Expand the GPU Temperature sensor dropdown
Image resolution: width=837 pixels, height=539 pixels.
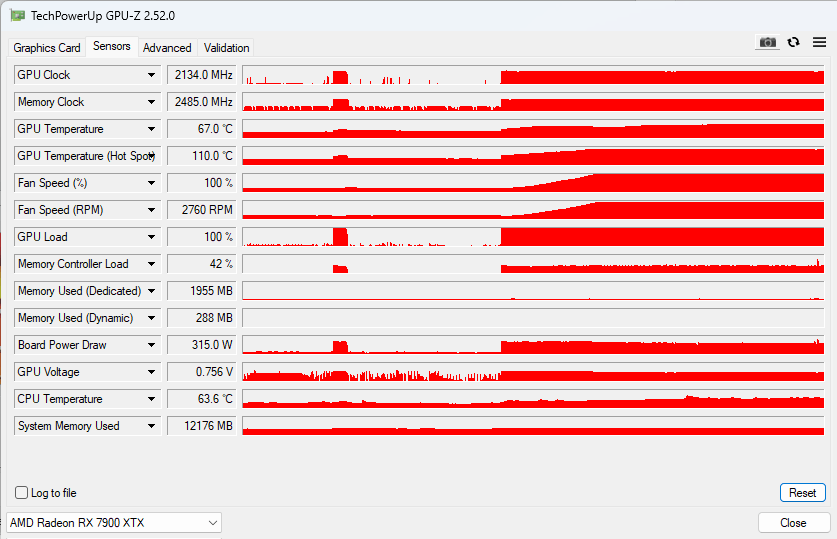[x=152, y=129]
